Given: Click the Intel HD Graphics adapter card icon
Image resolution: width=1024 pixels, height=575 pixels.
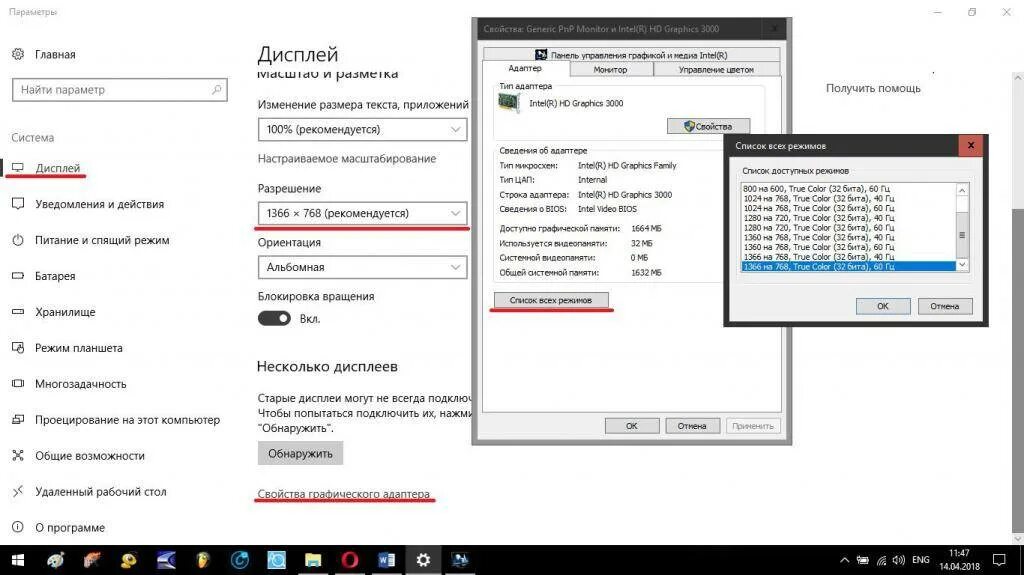Looking at the screenshot, I should 509,103.
